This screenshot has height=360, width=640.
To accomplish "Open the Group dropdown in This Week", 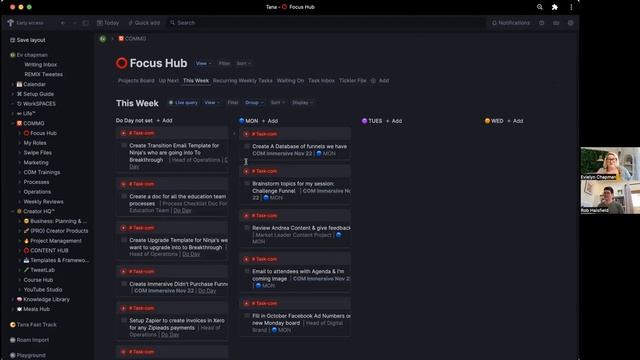I will pyautogui.click(x=254, y=103).
